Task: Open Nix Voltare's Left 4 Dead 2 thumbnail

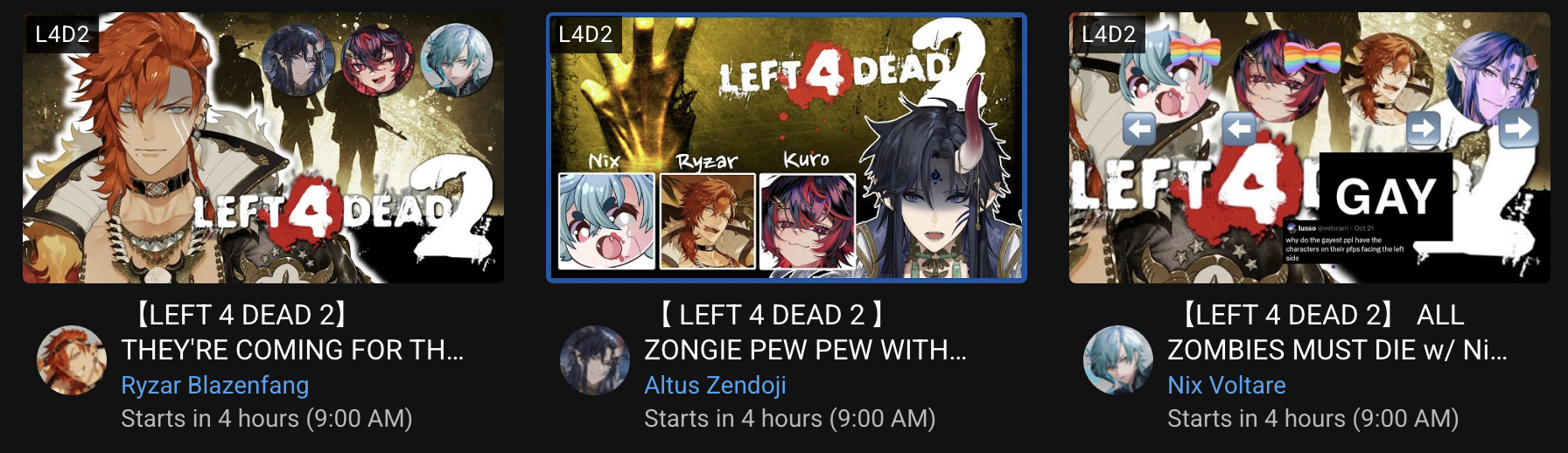Action: 1310,148
